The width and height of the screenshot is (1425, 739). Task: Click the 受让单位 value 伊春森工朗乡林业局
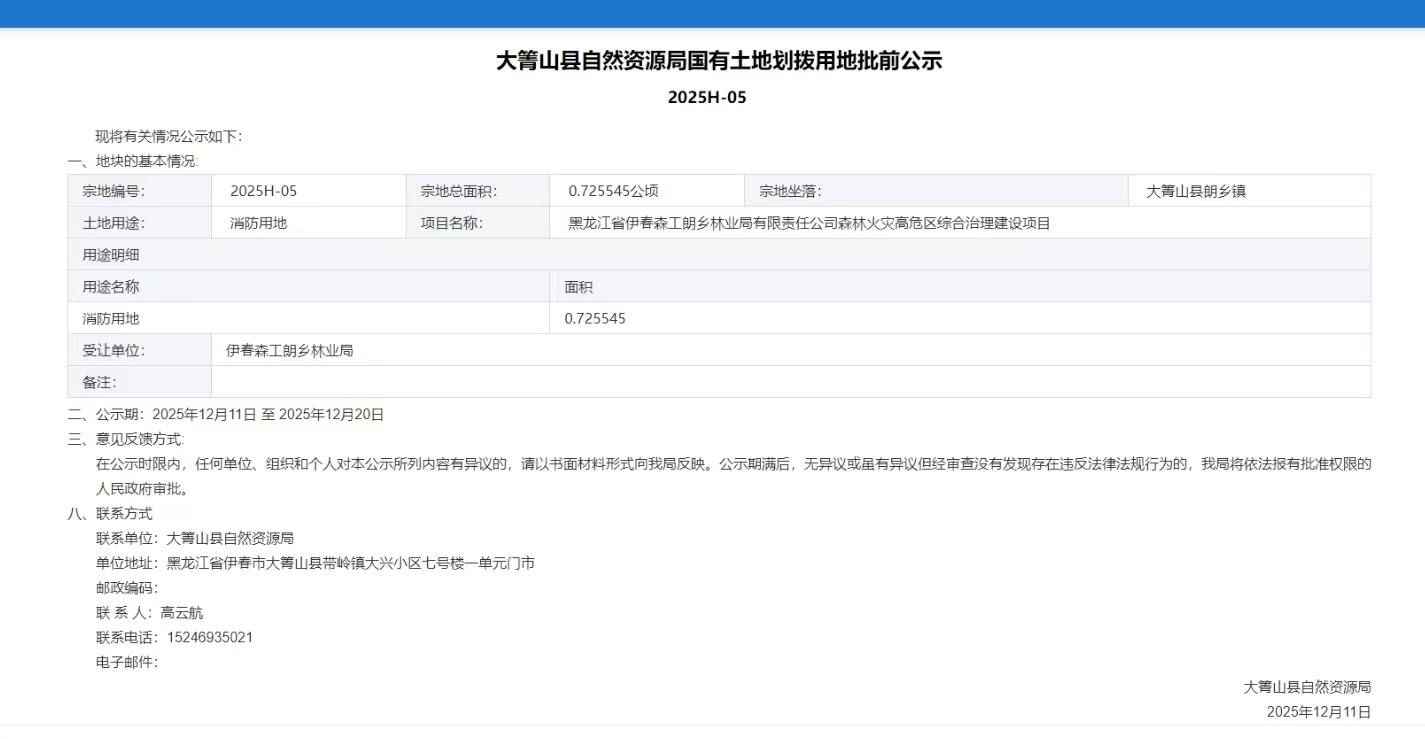pyautogui.click(x=289, y=351)
